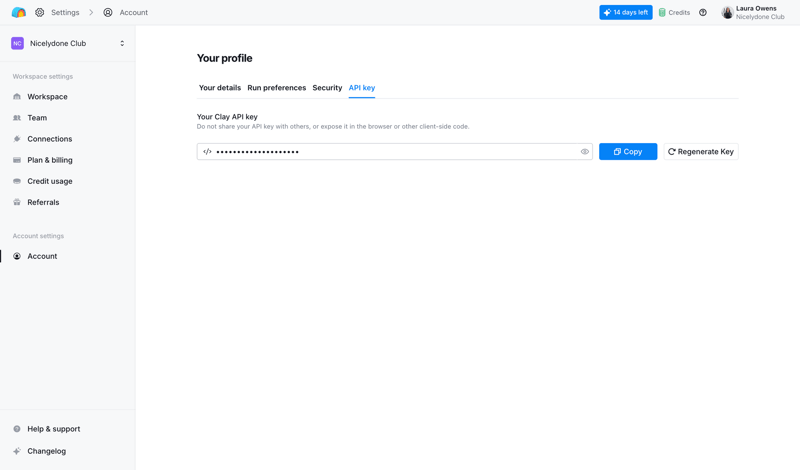This screenshot has width=800, height=470.
Task: Select the API key tab
Action: (362, 88)
